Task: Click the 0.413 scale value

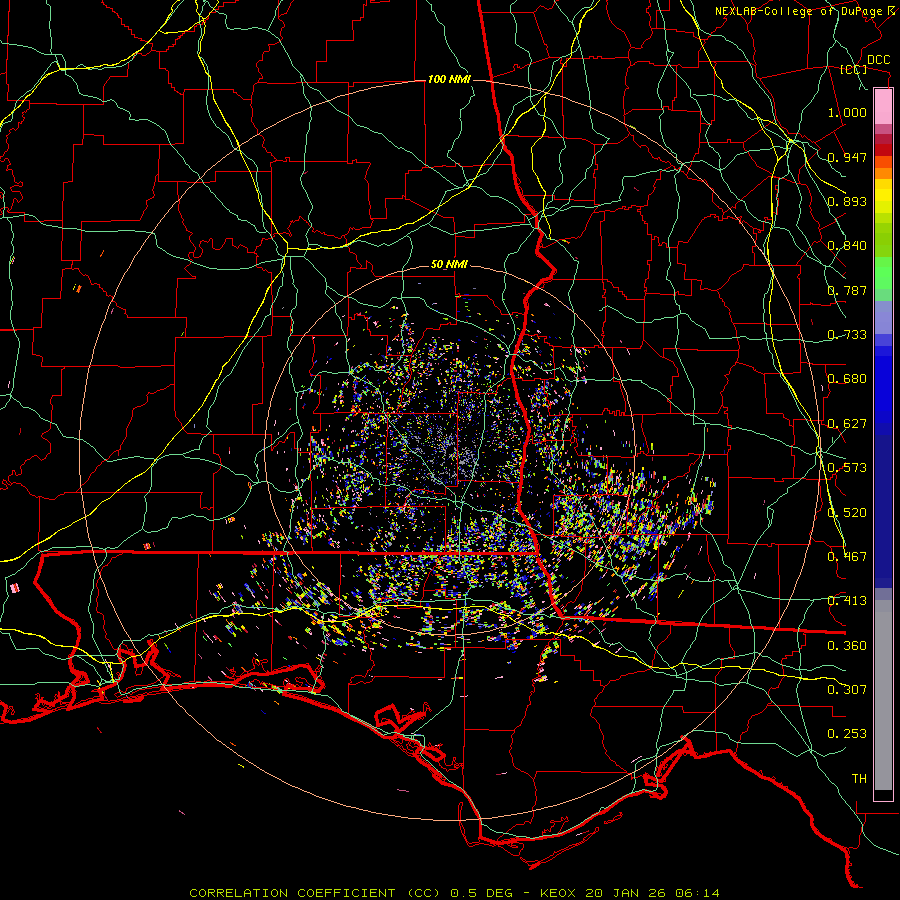Action: click(847, 601)
